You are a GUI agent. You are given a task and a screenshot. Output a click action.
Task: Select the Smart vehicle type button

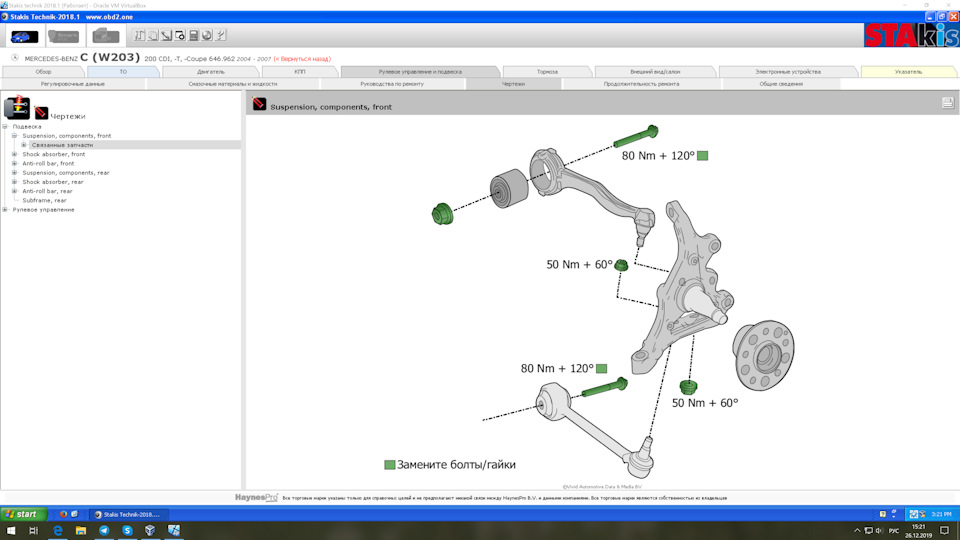(x=63, y=37)
